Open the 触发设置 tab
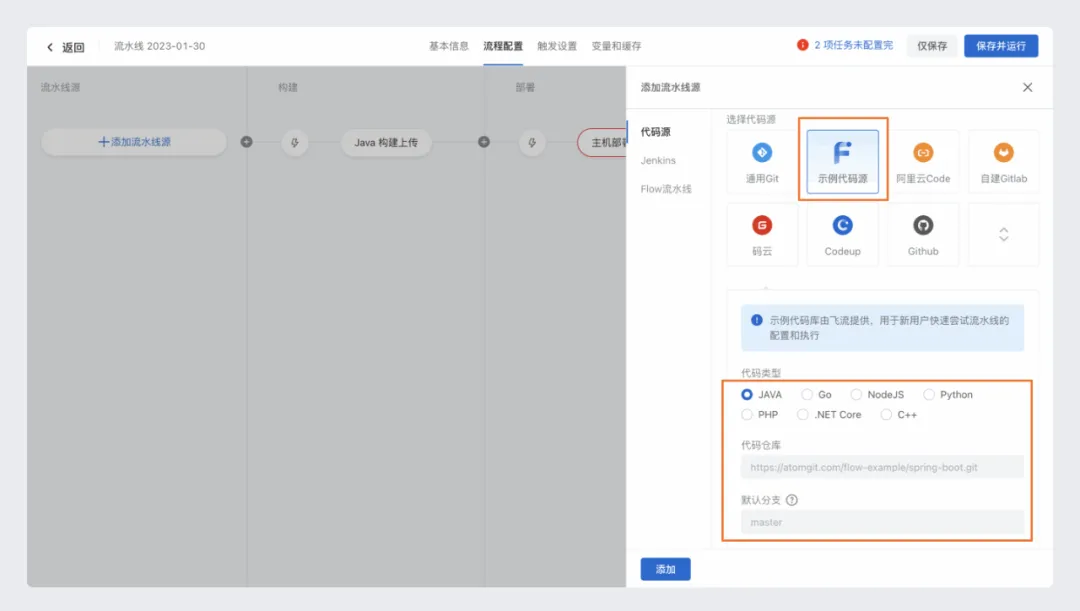 tap(557, 46)
